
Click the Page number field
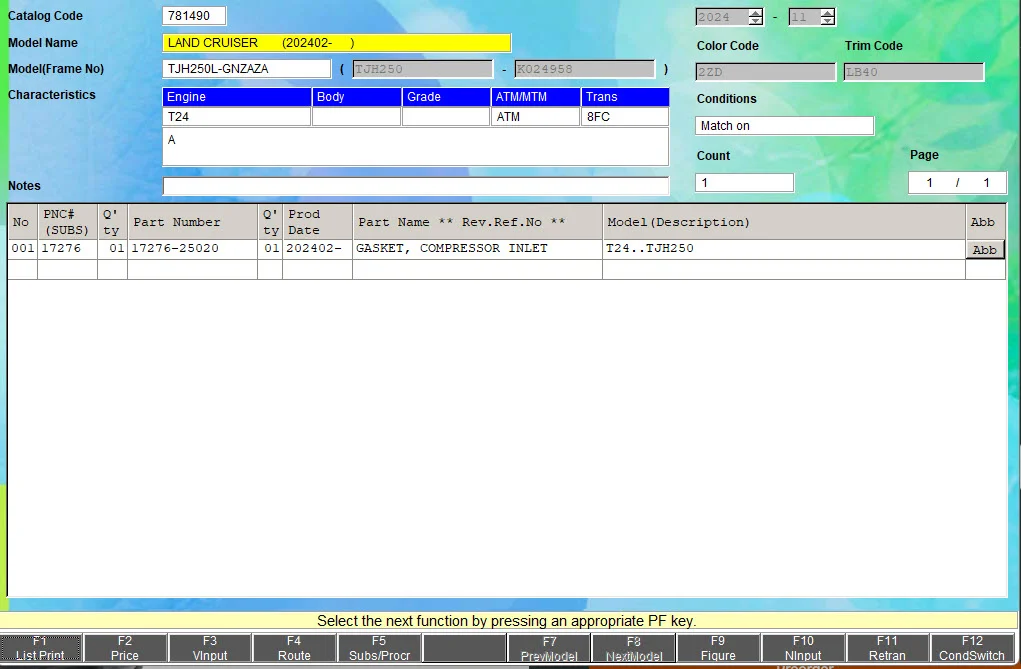957,182
